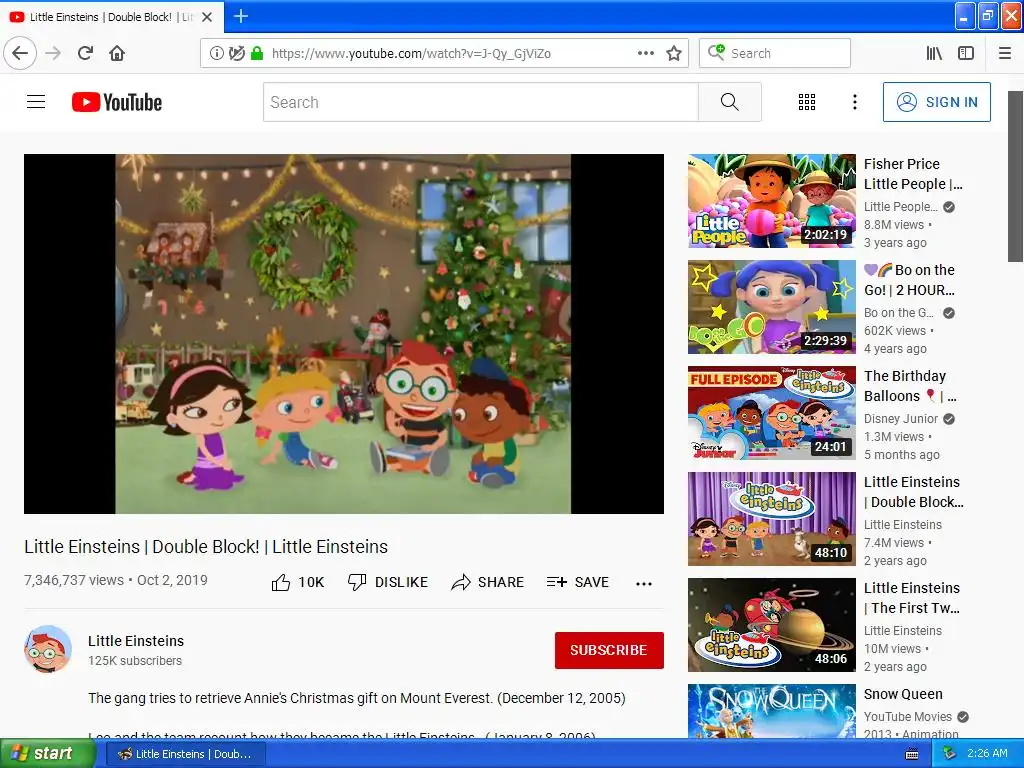
Task: Click The Birthday Balloons video title
Action: pos(910,385)
